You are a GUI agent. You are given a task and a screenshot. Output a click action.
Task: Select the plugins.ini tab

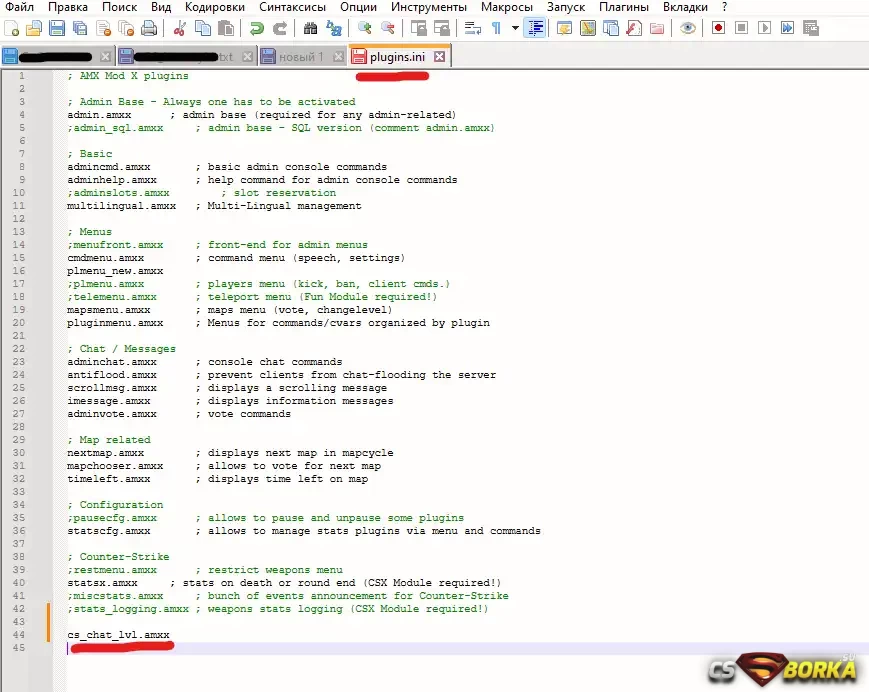point(397,57)
